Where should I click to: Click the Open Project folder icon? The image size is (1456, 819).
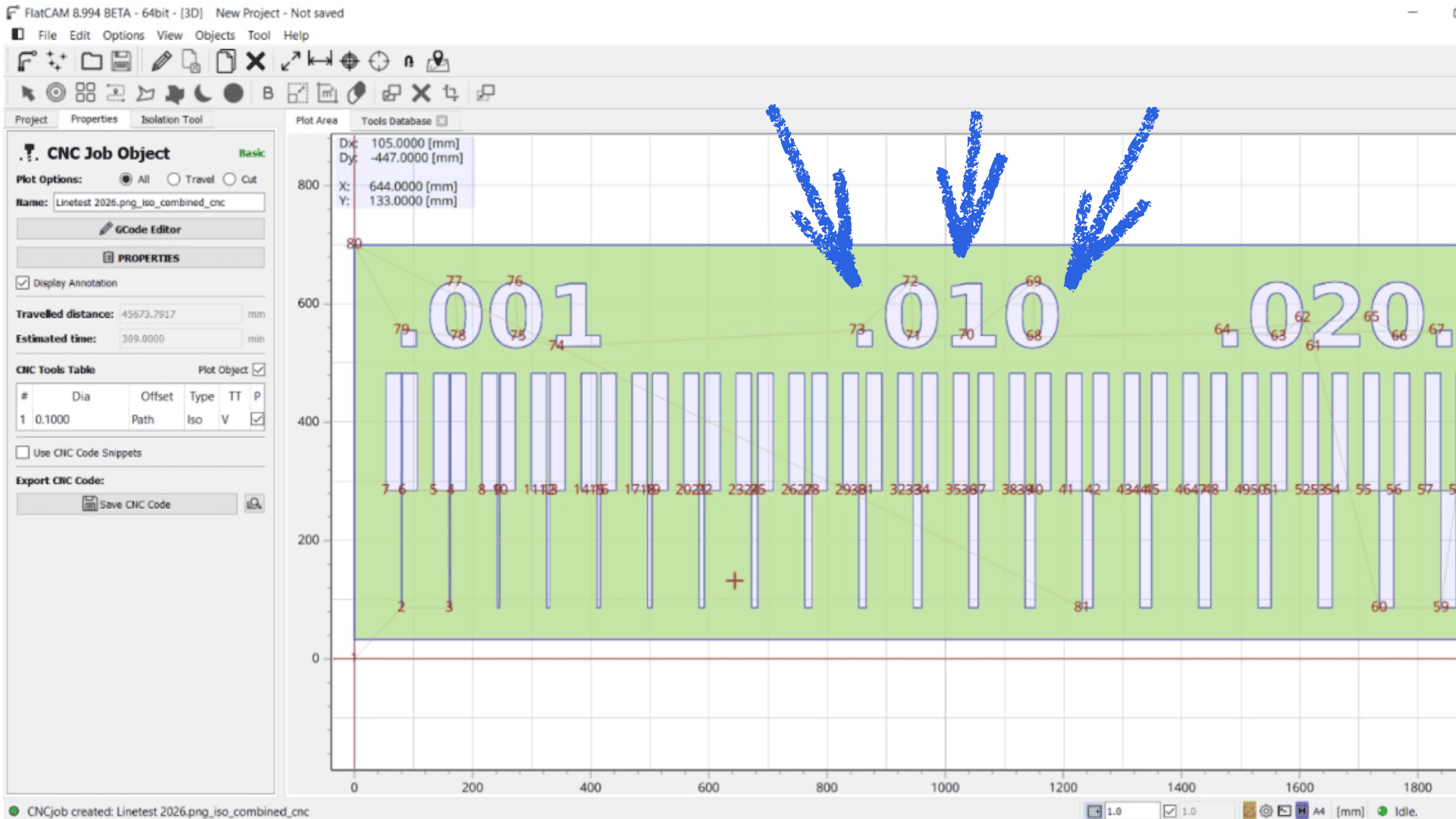click(x=92, y=61)
